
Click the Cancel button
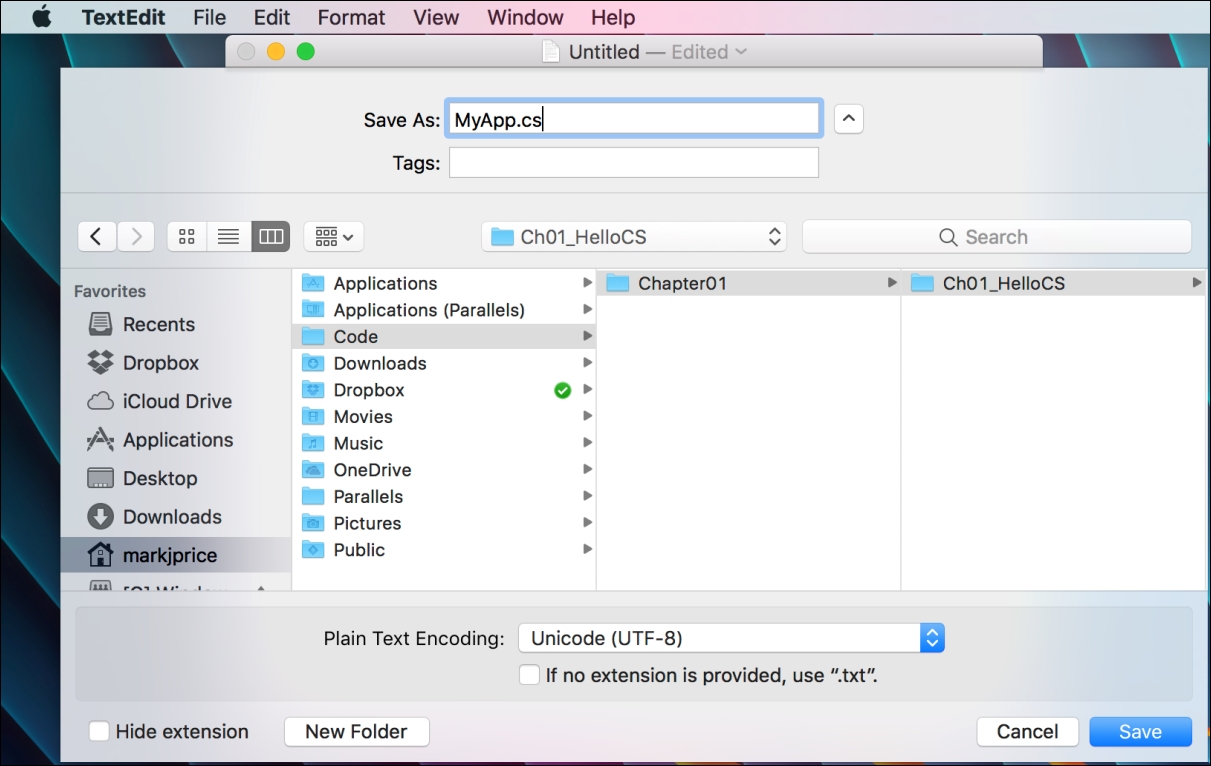click(1028, 731)
